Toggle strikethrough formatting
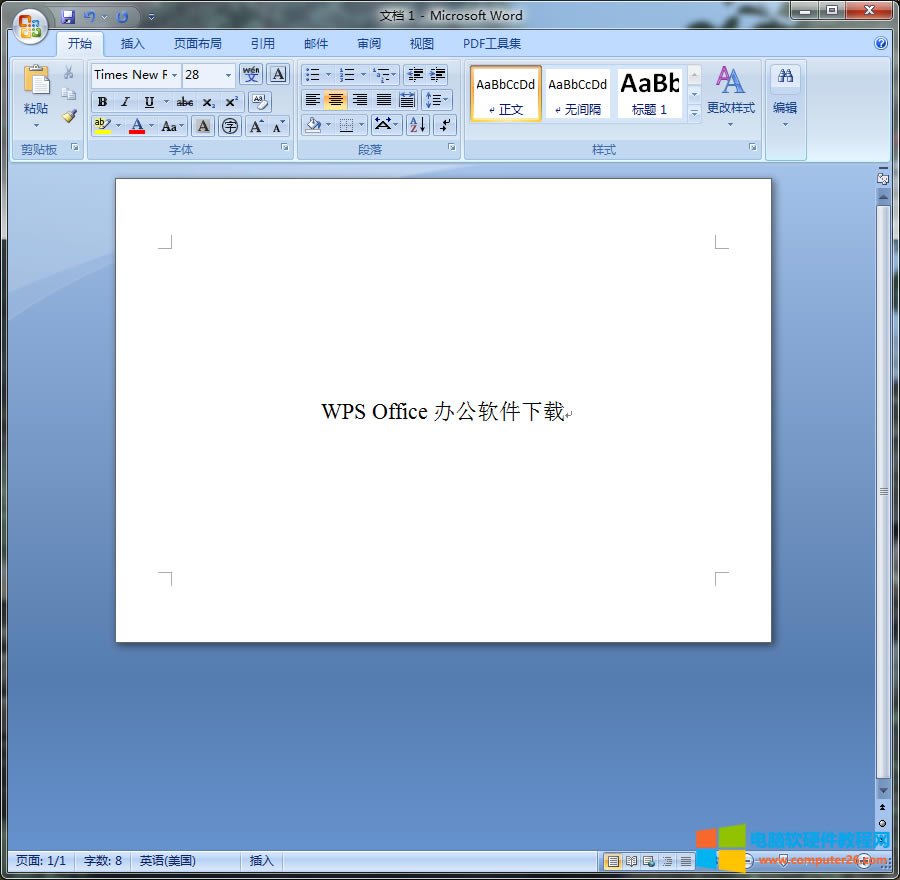The width and height of the screenshot is (900, 880). (184, 102)
